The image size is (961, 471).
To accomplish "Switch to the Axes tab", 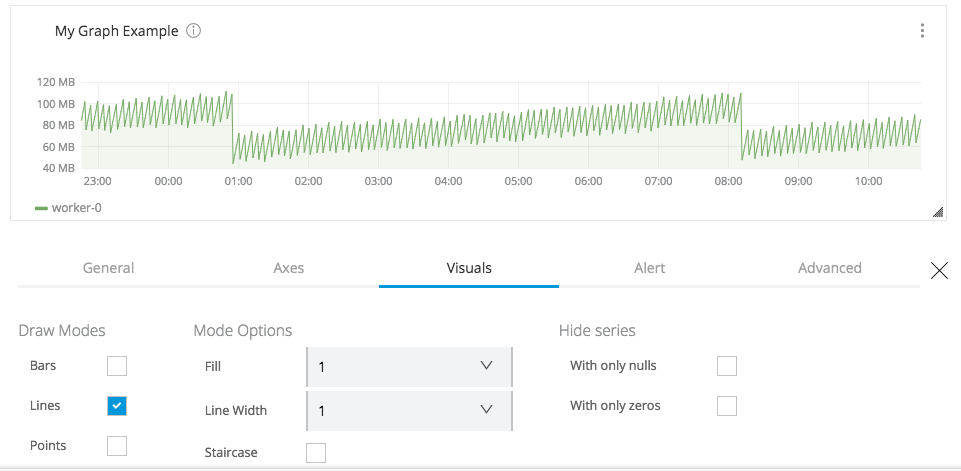I will (x=289, y=268).
